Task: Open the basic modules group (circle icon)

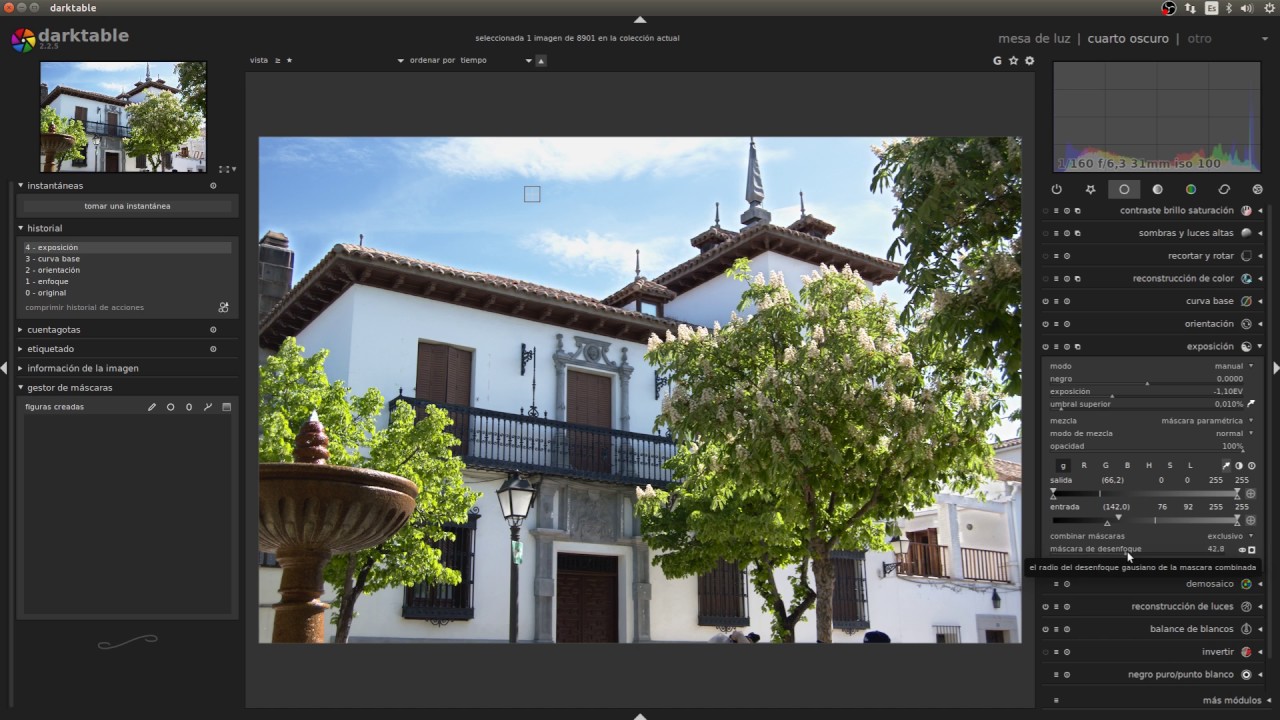Action: 1124,189
